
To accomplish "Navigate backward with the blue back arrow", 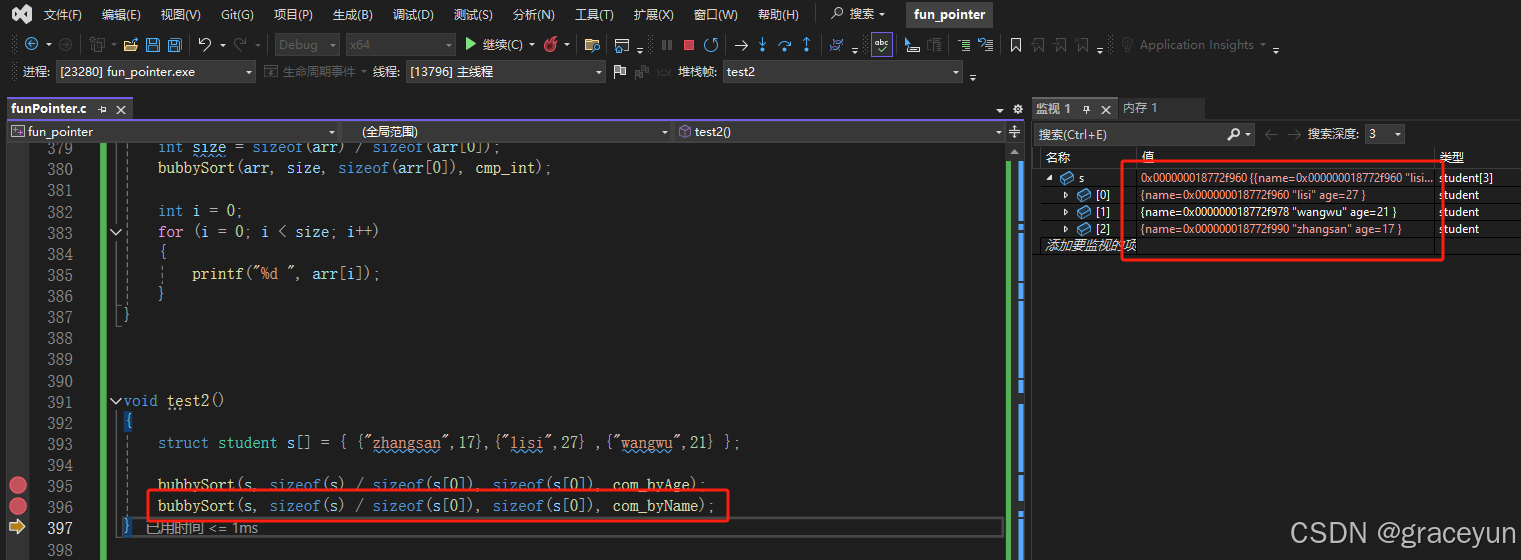I will coord(31,44).
